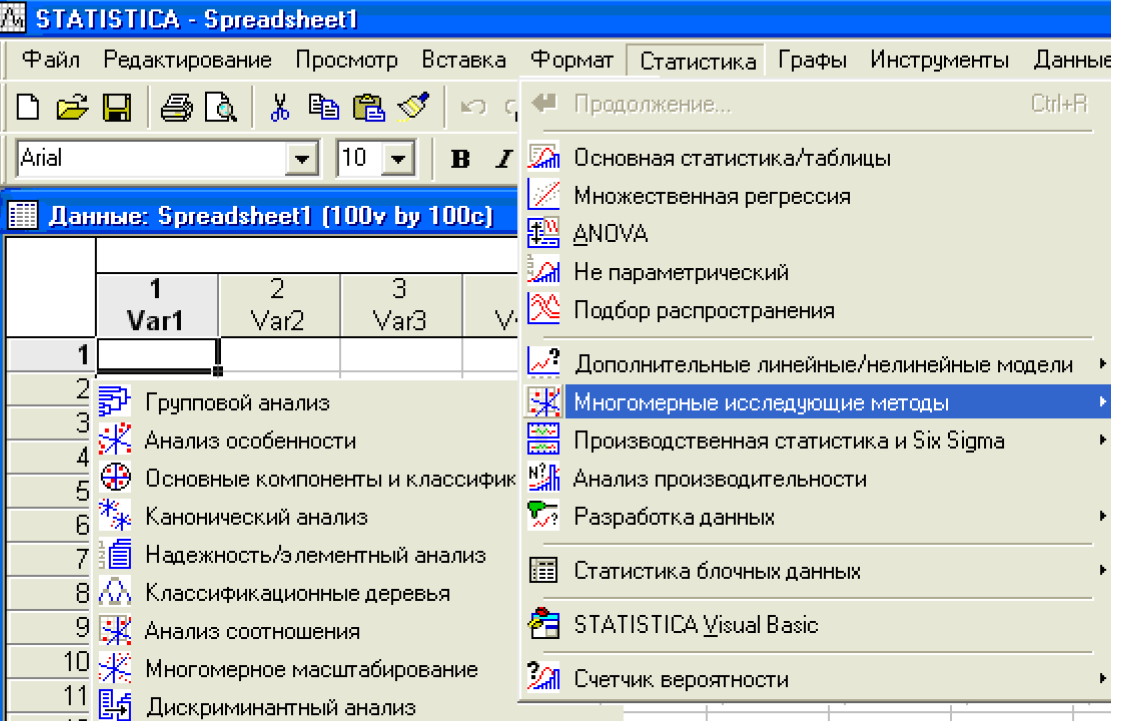Toggle Bold formatting button
Image resolution: width=1121 pixels, height=721 pixels.
(x=460, y=158)
